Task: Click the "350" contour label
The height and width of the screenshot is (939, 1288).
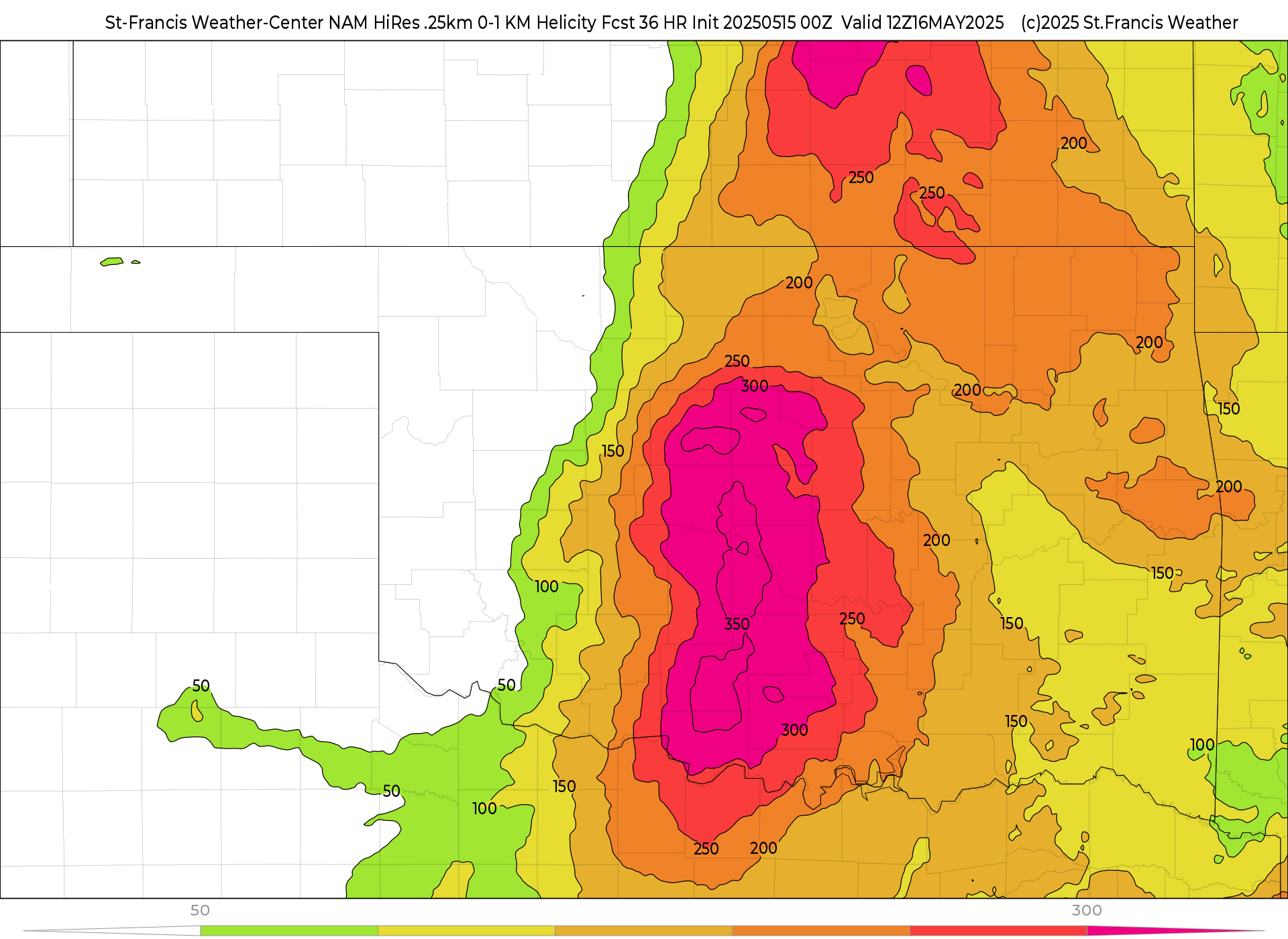Action: click(x=737, y=624)
